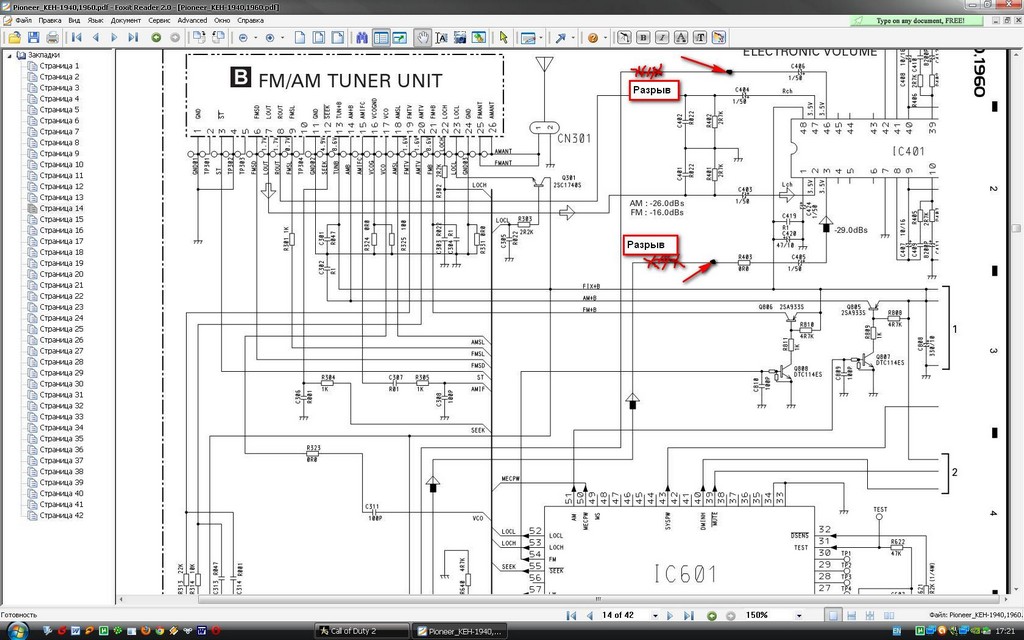Open the help icon dropdown arrow

(x=605, y=38)
